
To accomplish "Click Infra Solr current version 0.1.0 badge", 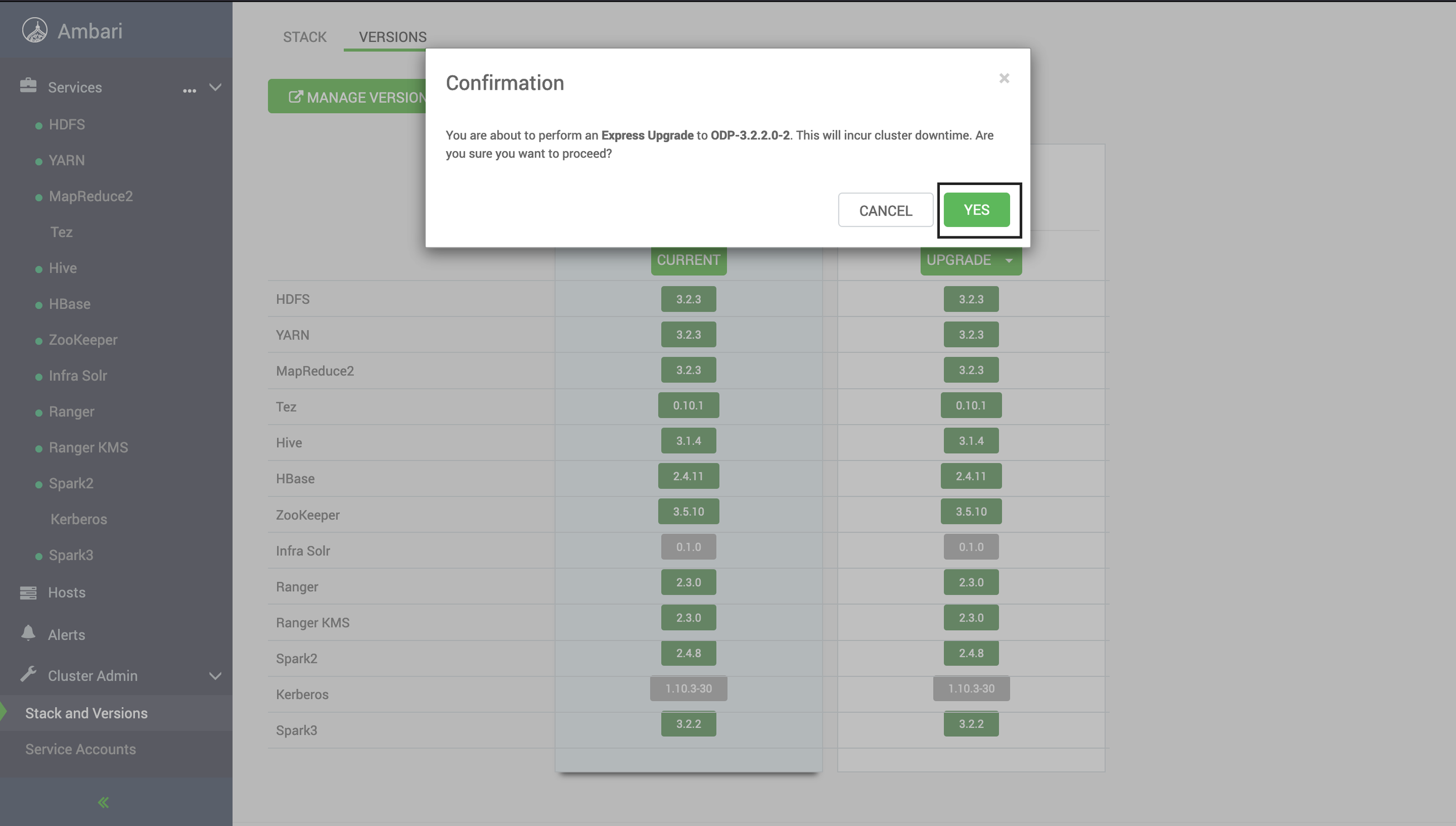I will point(688,547).
